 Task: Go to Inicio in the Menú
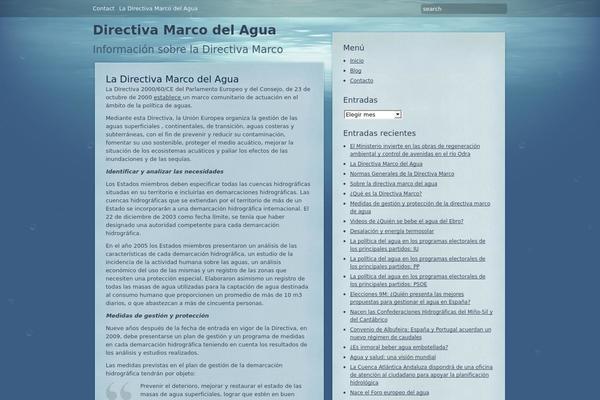click(357, 61)
